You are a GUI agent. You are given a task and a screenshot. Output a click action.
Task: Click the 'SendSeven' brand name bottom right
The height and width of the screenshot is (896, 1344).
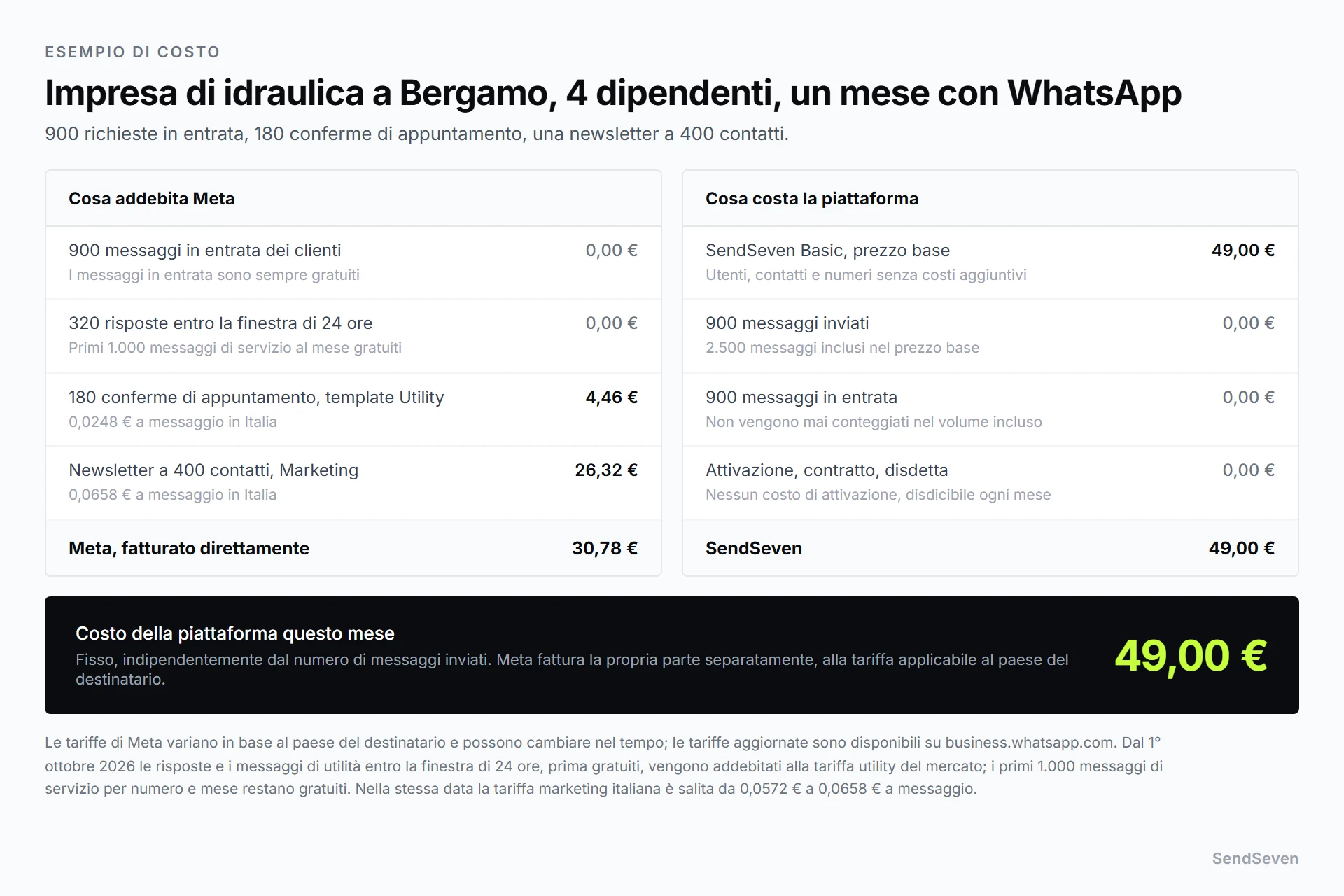1255,858
